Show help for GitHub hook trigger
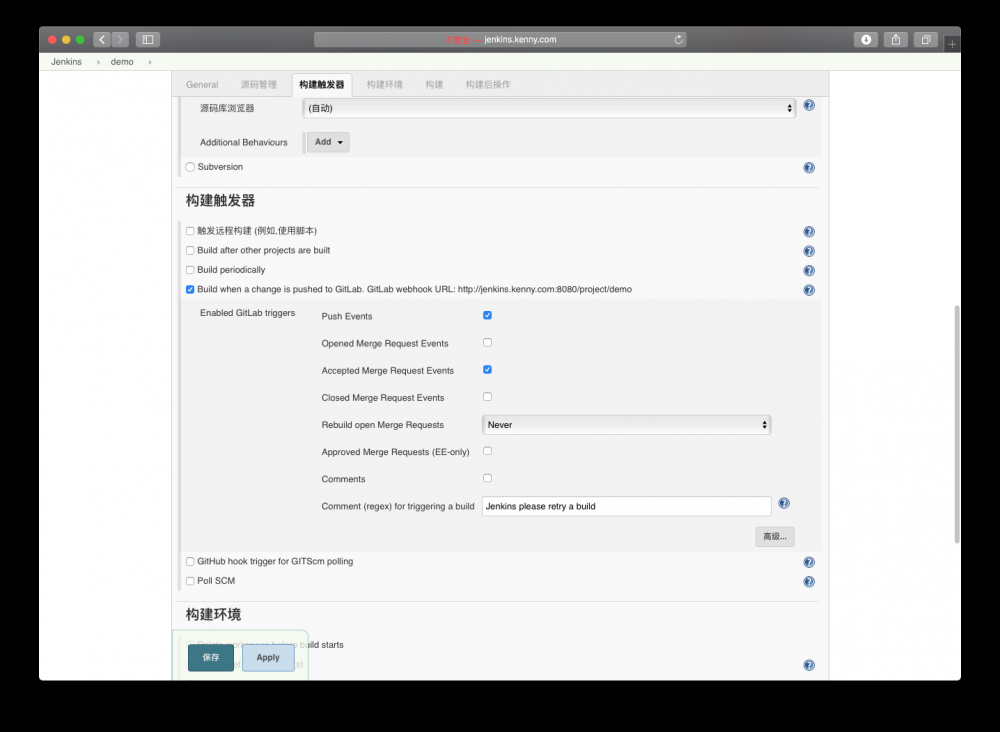Image resolution: width=1000 pixels, height=732 pixels. tap(809, 562)
